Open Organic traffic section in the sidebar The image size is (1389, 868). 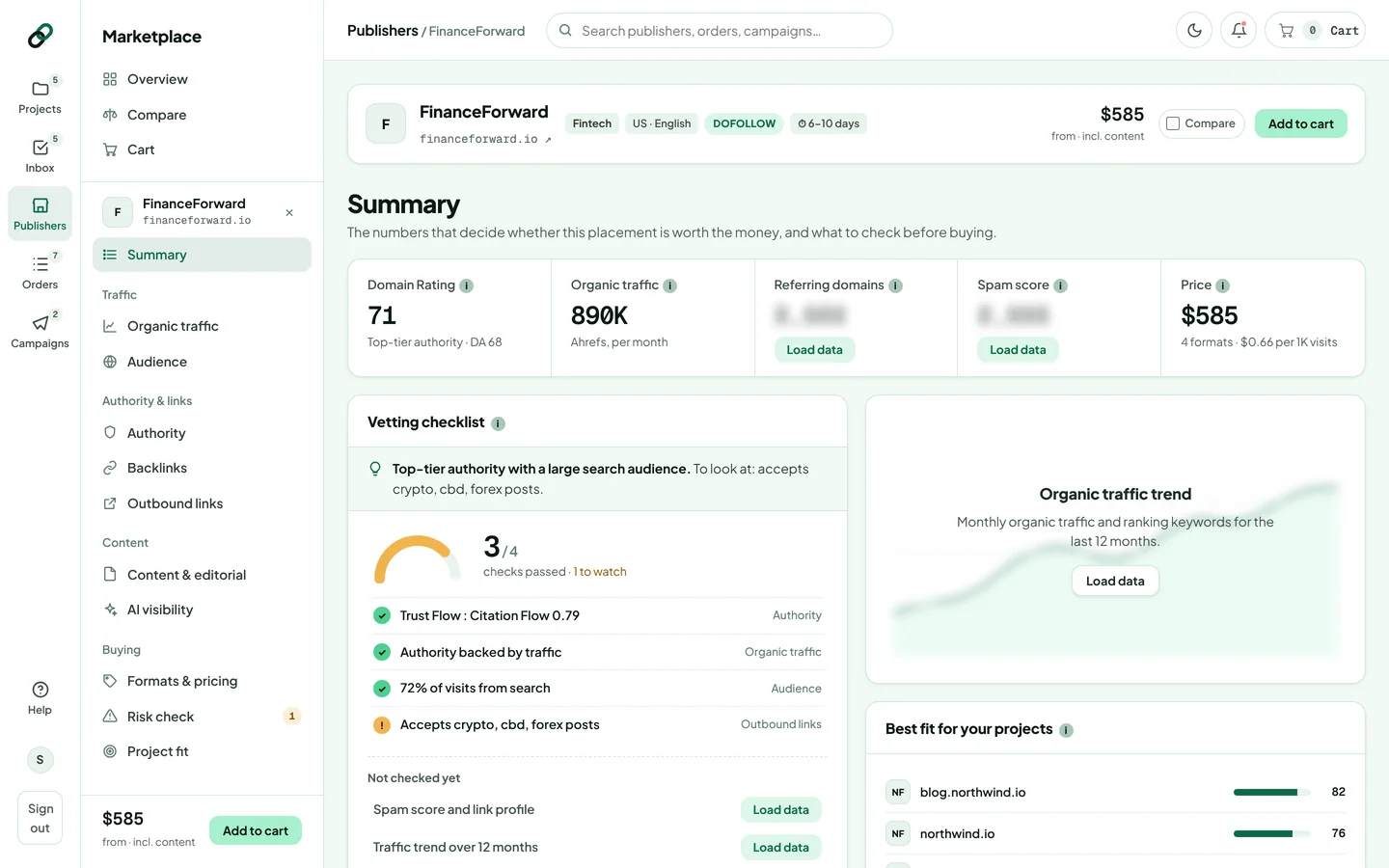pyautogui.click(x=202, y=326)
